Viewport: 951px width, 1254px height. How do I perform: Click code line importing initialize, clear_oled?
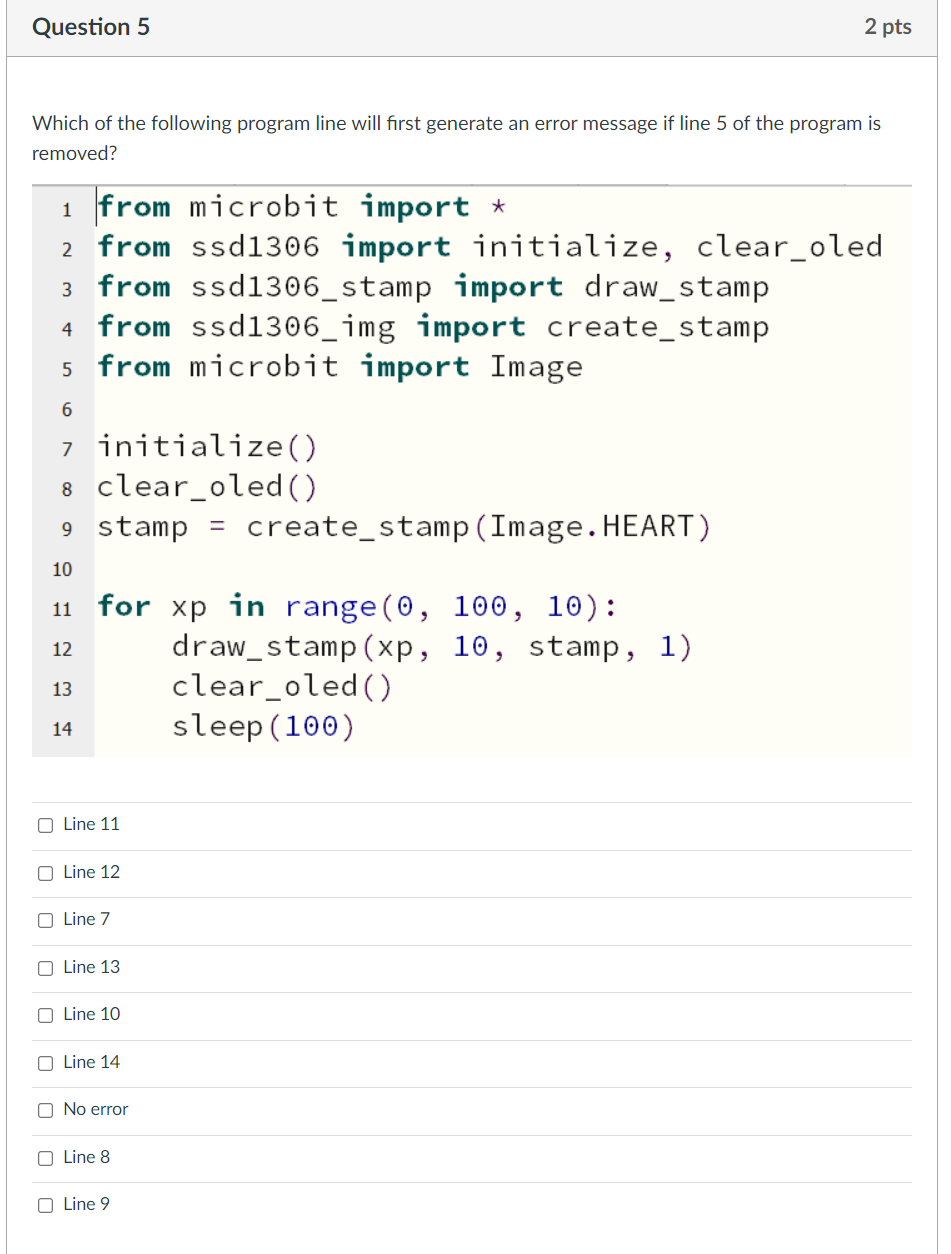coord(490,247)
